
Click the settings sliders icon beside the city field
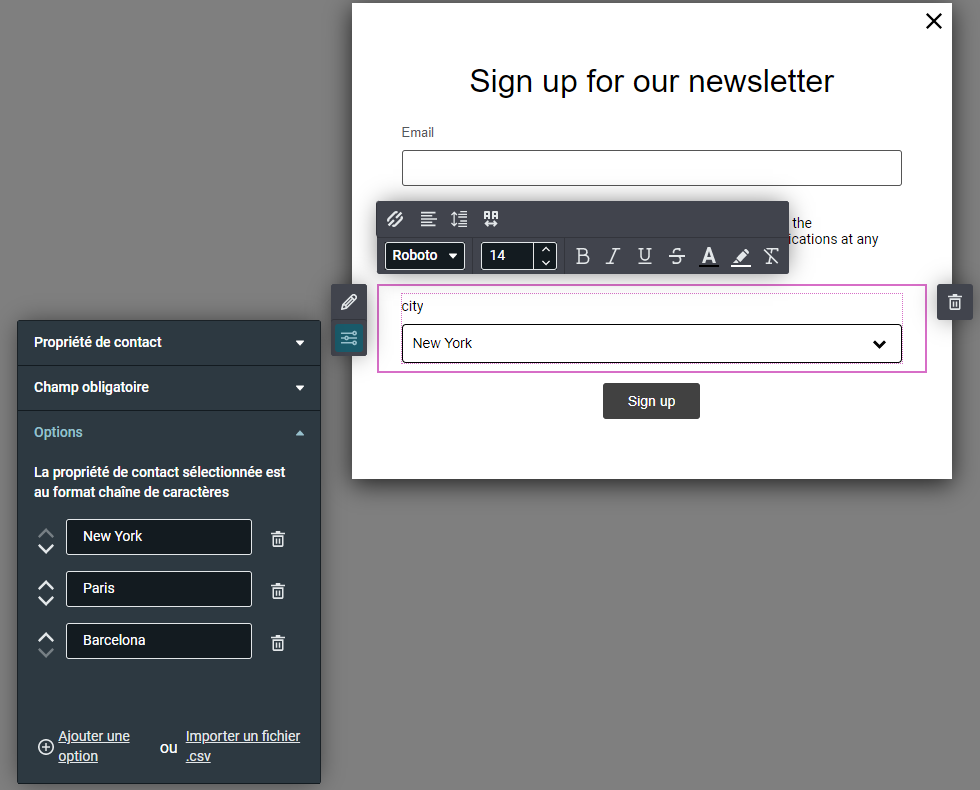click(x=349, y=339)
